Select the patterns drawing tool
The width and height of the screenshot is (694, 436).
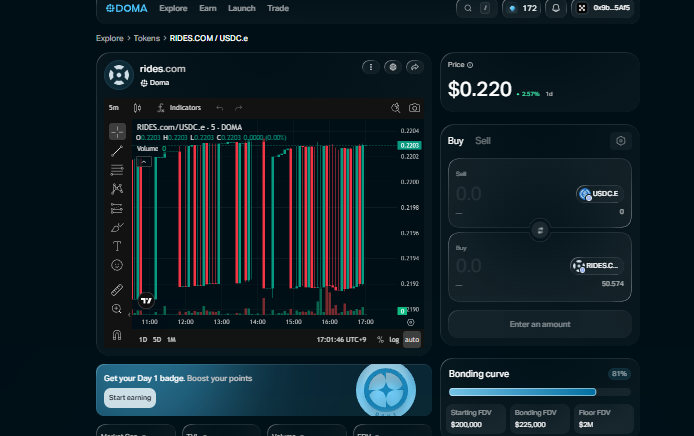point(117,189)
